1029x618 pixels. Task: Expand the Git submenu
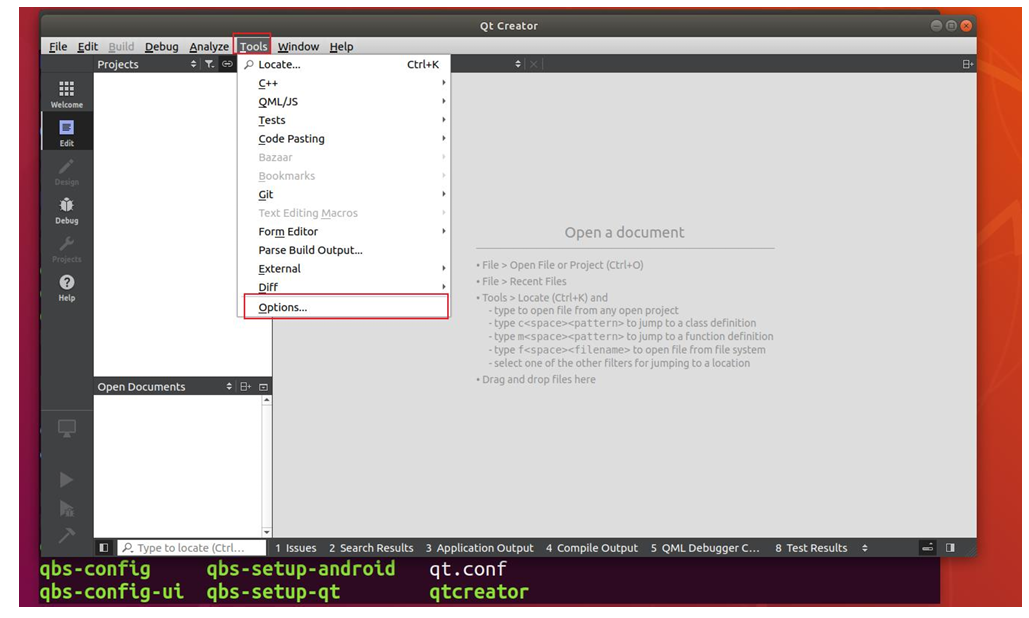pyautogui.click(x=345, y=194)
